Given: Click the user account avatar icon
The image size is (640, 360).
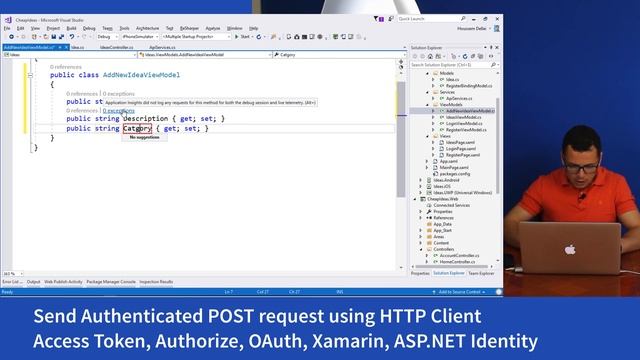Looking at the screenshot, I should (497, 29).
